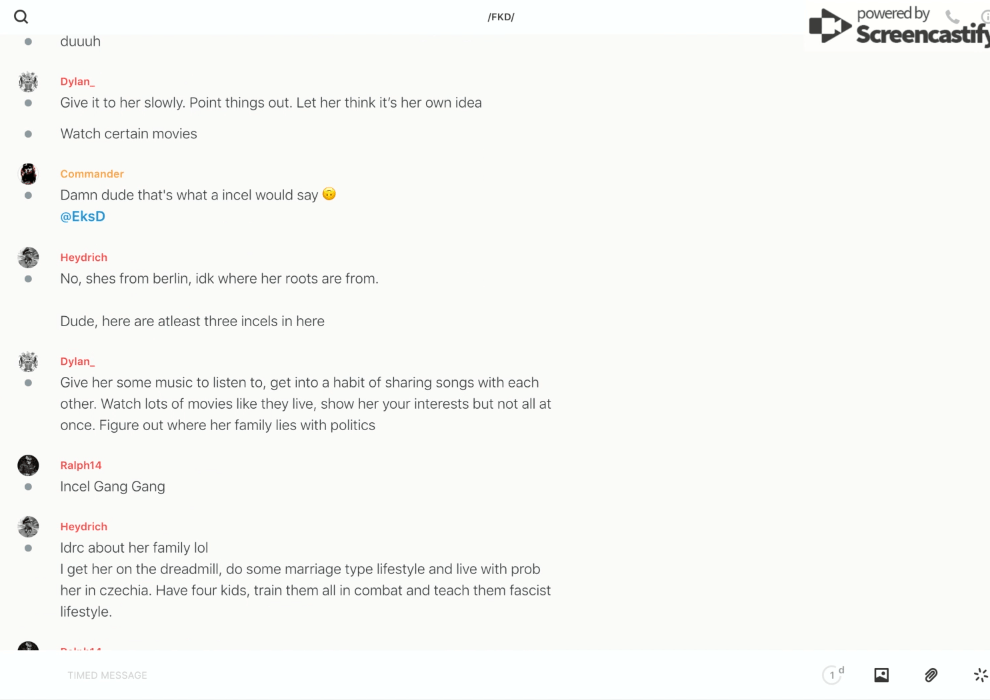The height and width of the screenshot is (700, 990).
Task: Click Dylan_ name above 'Give her some music'
Action: click(77, 361)
